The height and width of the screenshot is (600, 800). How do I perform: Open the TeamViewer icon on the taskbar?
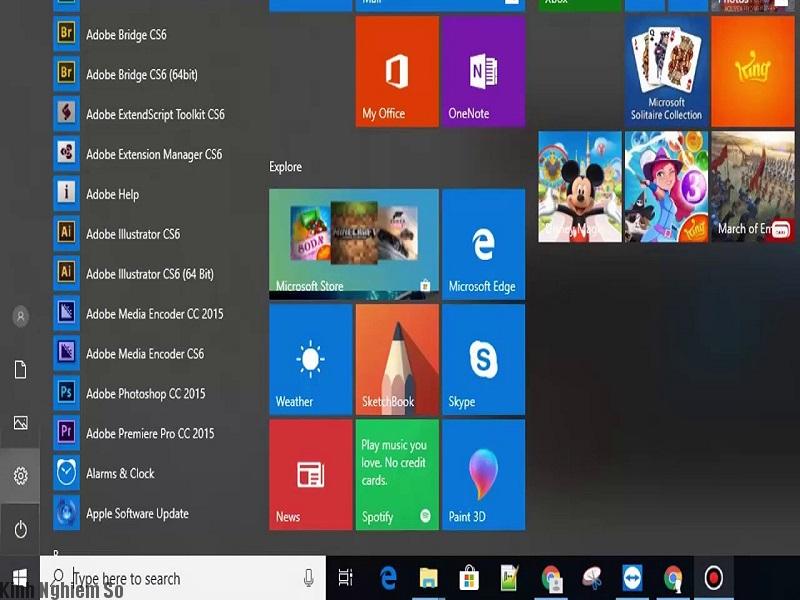633,578
